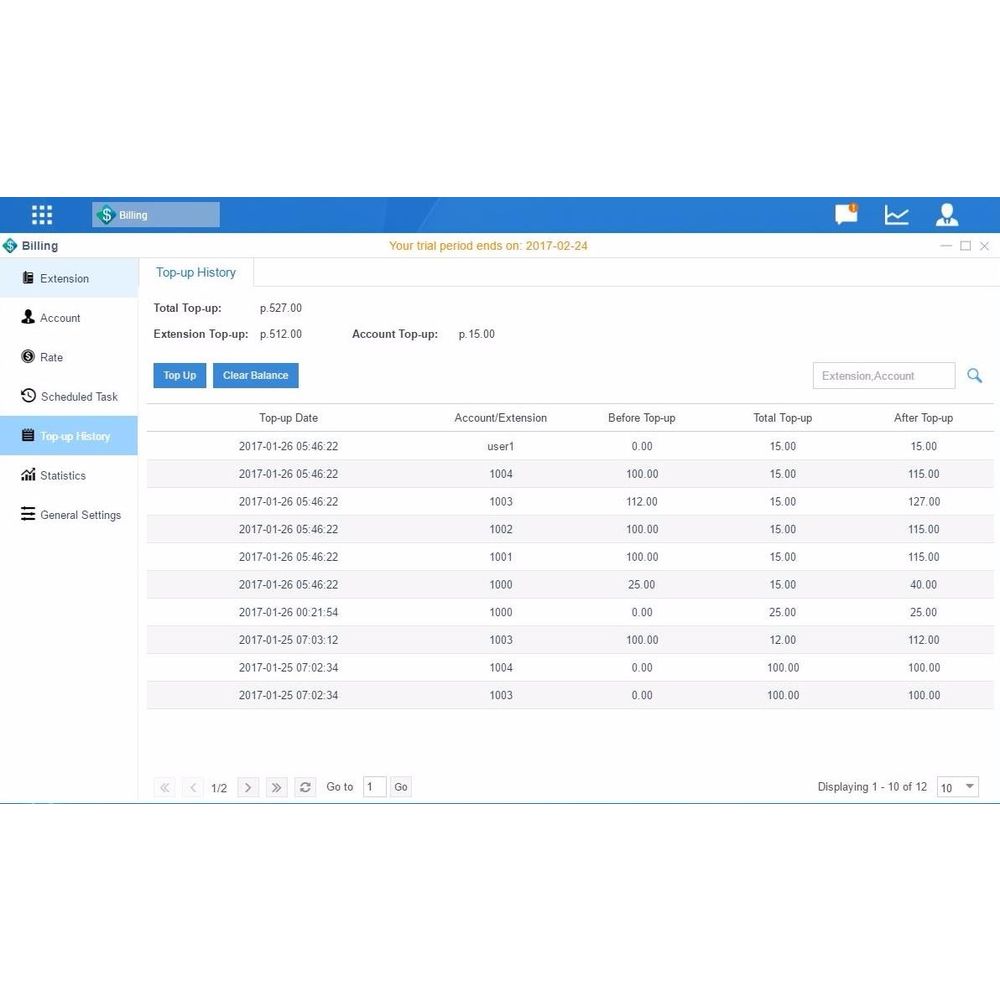Open the Rate sidebar section
1000x1000 pixels.
pos(69,357)
